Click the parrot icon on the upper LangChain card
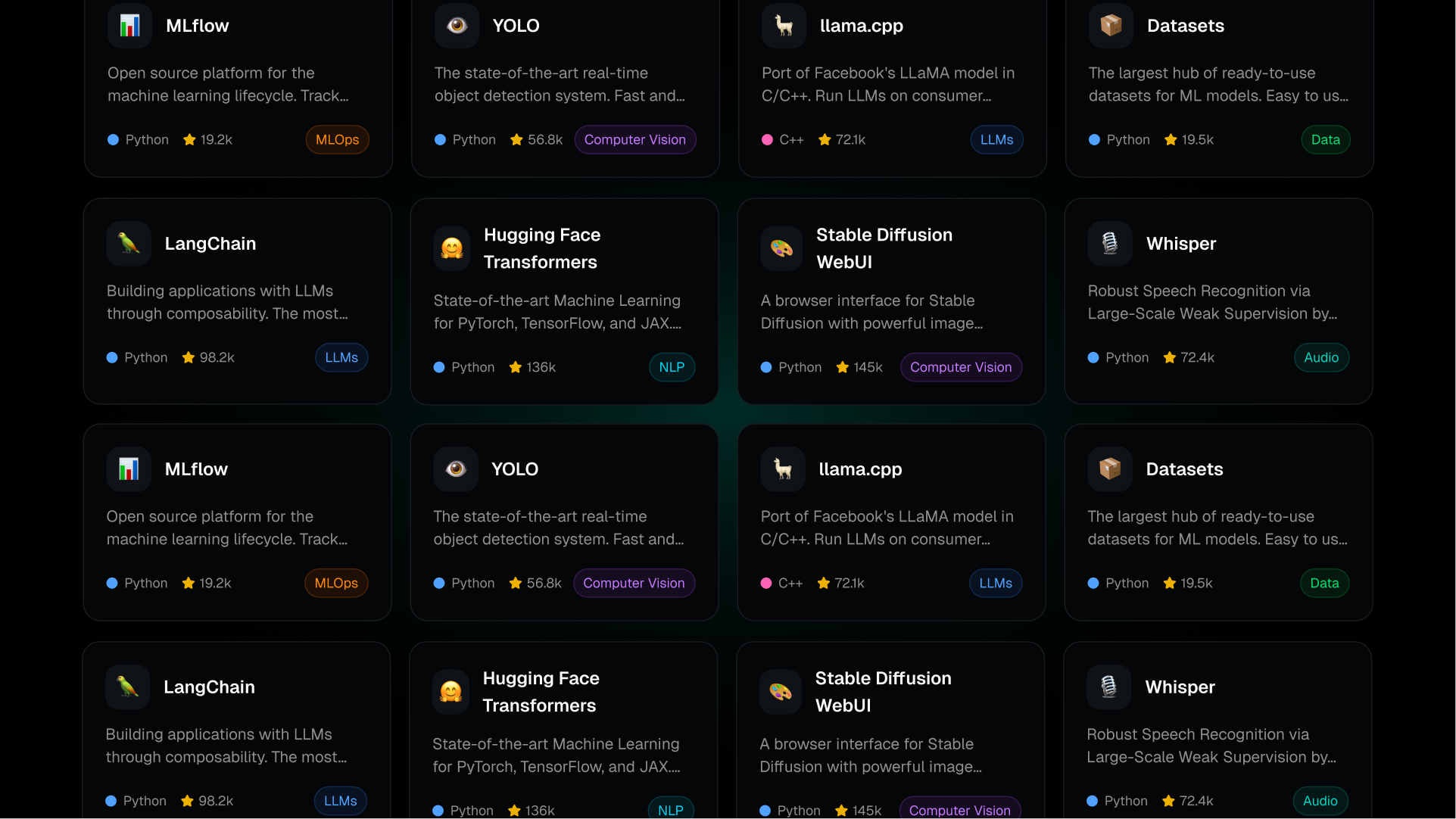This screenshot has height=819, width=1456. click(x=129, y=244)
